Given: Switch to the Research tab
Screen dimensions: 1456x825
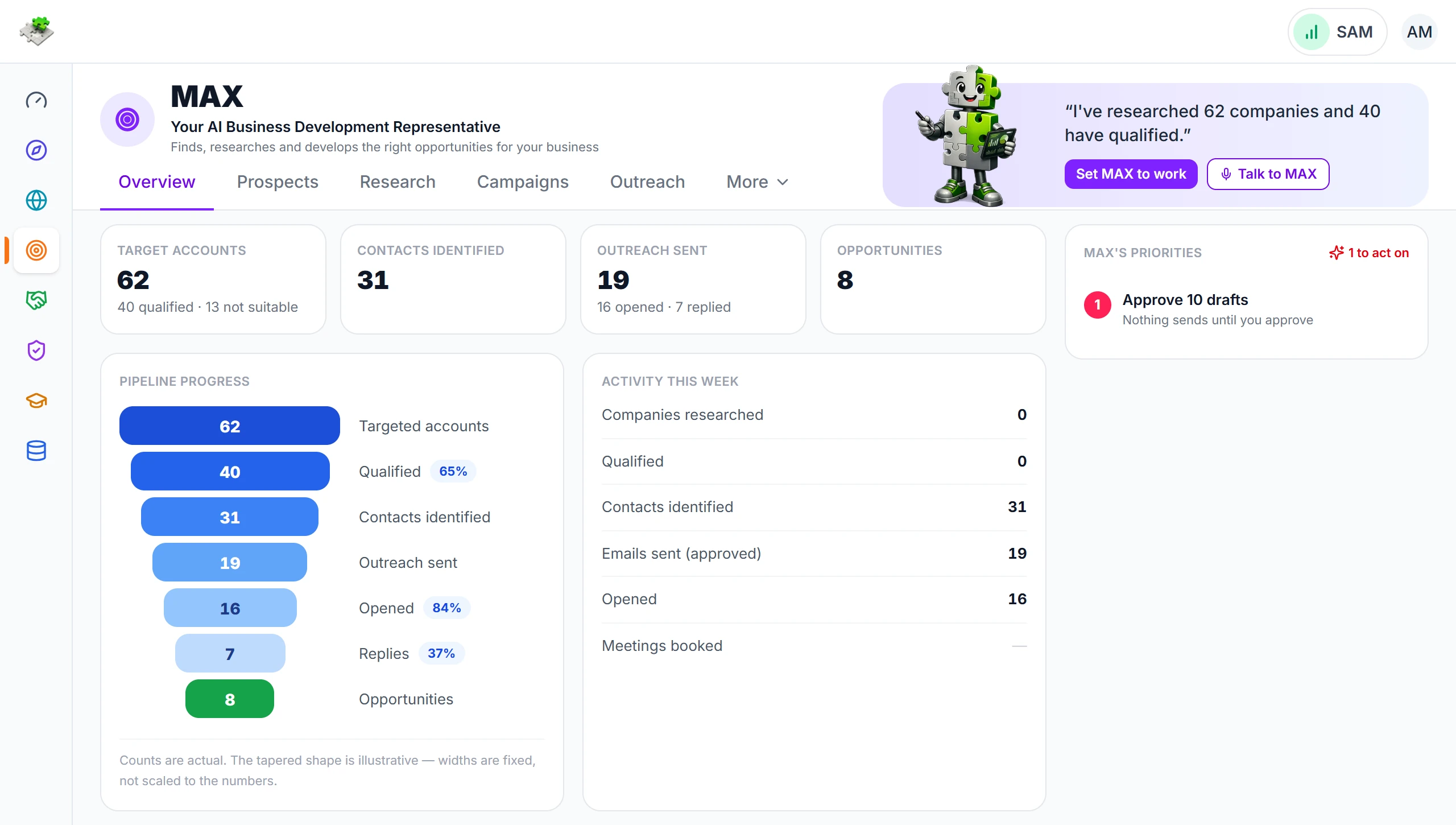Looking at the screenshot, I should [398, 182].
